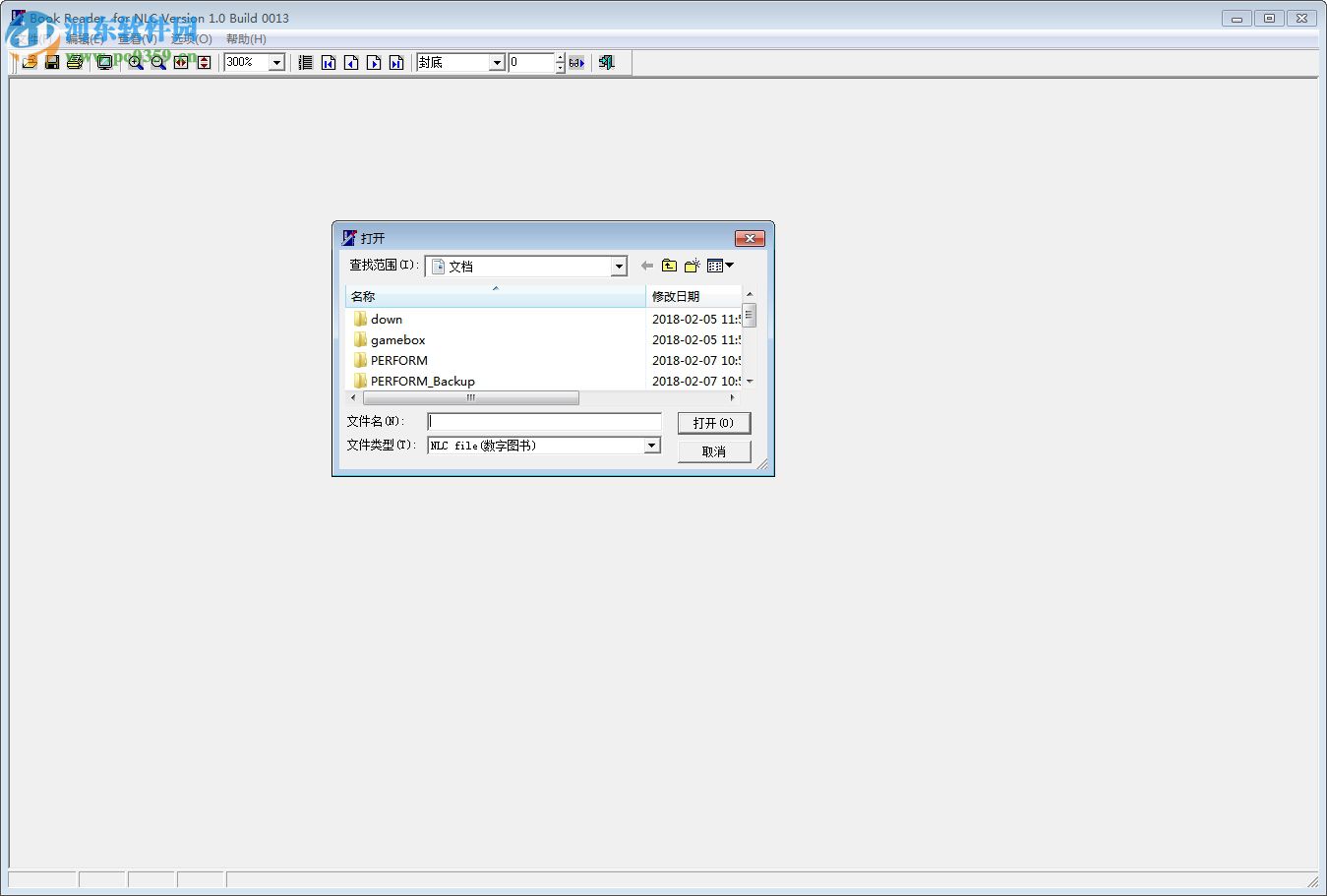Image resolution: width=1327 pixels, height=896 pixels.
Task: Click the fit height icon
Action: [x=204, y=62]
